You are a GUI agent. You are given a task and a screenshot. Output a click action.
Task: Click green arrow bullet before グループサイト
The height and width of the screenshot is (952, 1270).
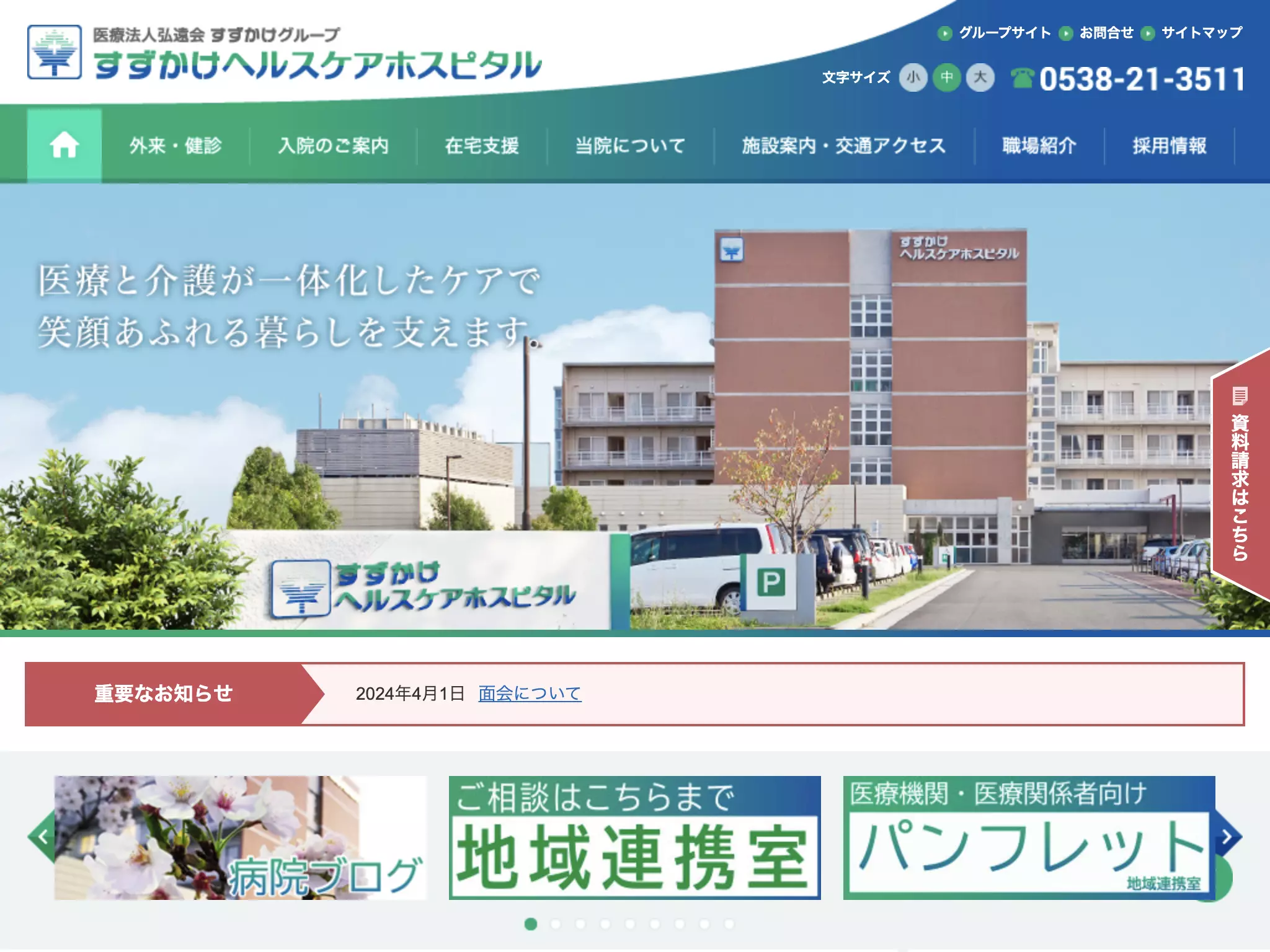[944, 33]
